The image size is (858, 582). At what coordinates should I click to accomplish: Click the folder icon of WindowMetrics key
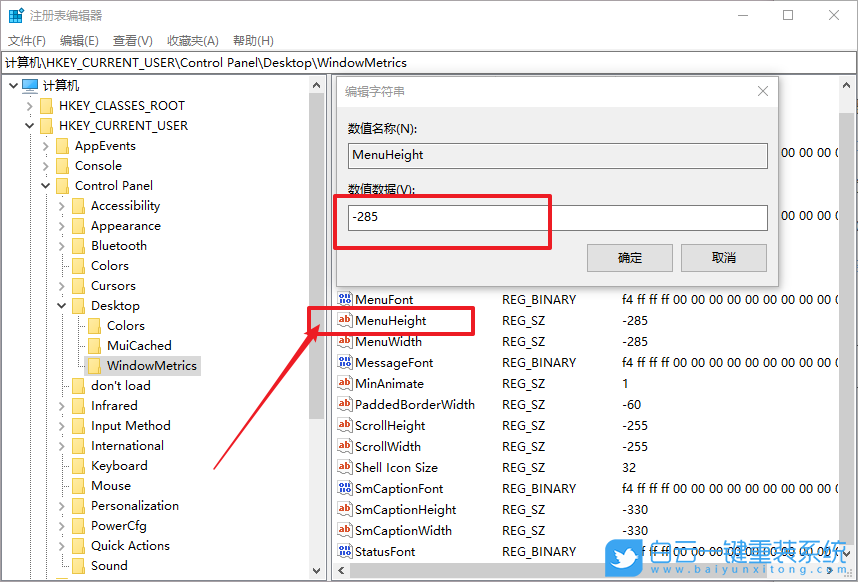(96, 365)
